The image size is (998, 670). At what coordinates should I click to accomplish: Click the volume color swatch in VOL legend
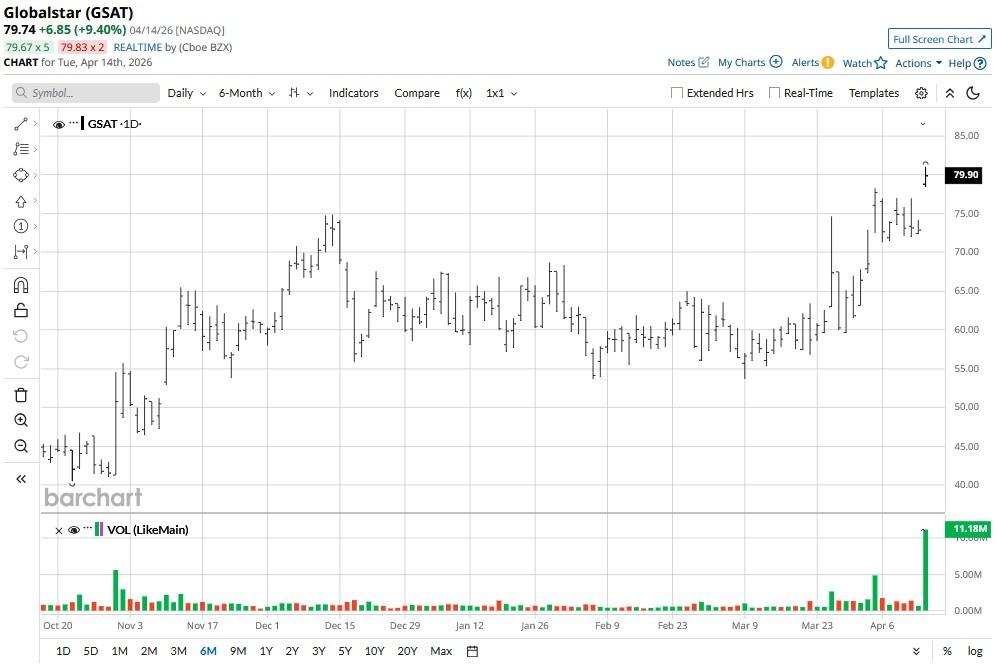pos(99,529)
